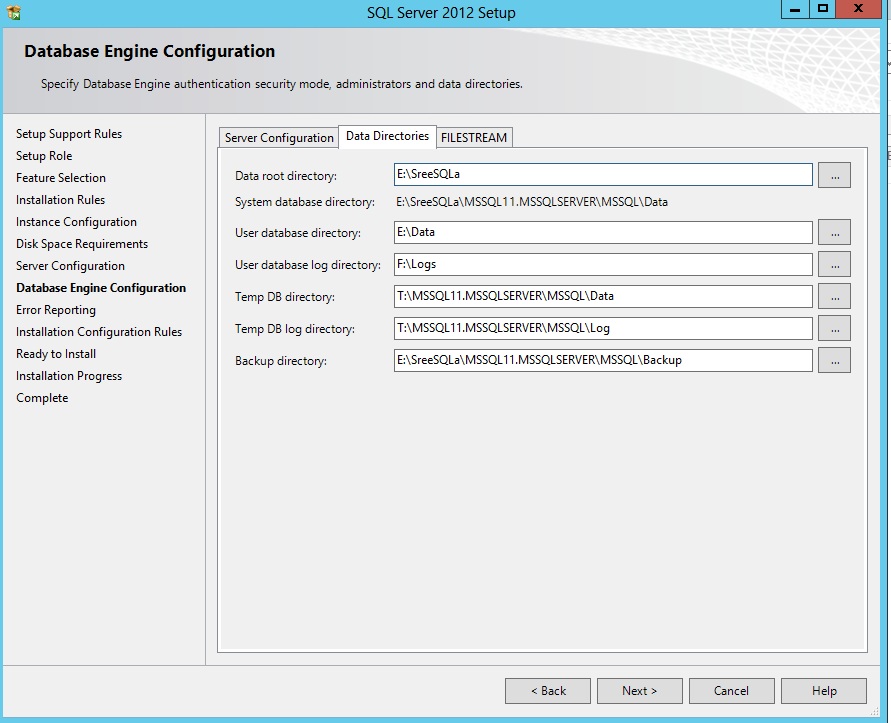This screenshot has width=891, height=723.
Task: Edit the Temp DB directory path field
Action: pos(603,296)
